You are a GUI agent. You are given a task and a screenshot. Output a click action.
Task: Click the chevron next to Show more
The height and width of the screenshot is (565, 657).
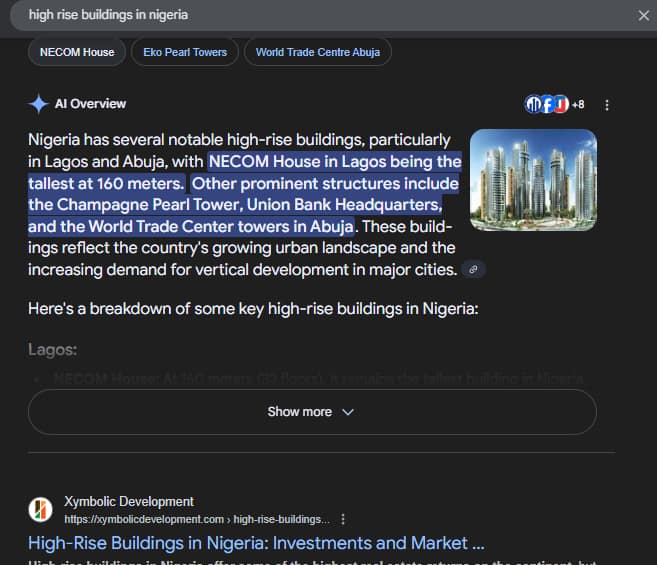(x=348, y=412)
